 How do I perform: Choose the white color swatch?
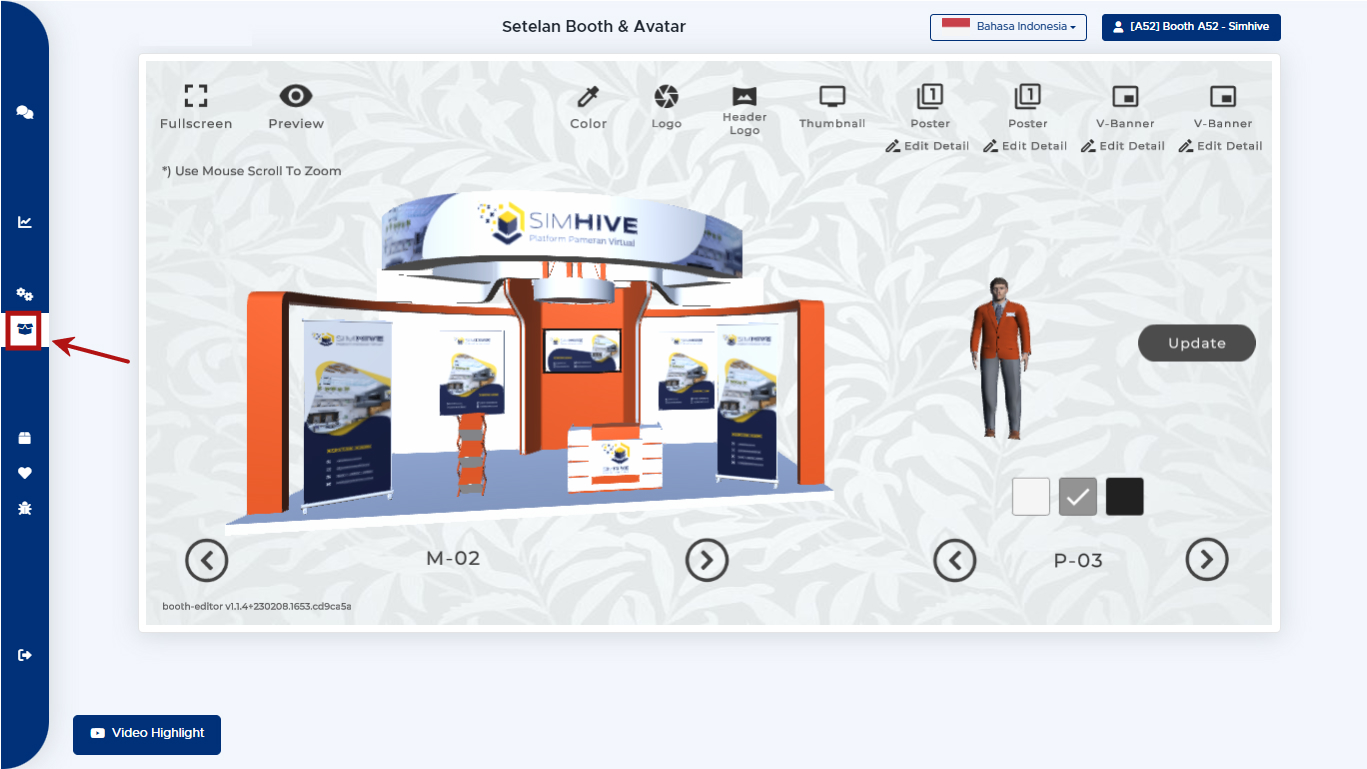(x=1031, y=496)
